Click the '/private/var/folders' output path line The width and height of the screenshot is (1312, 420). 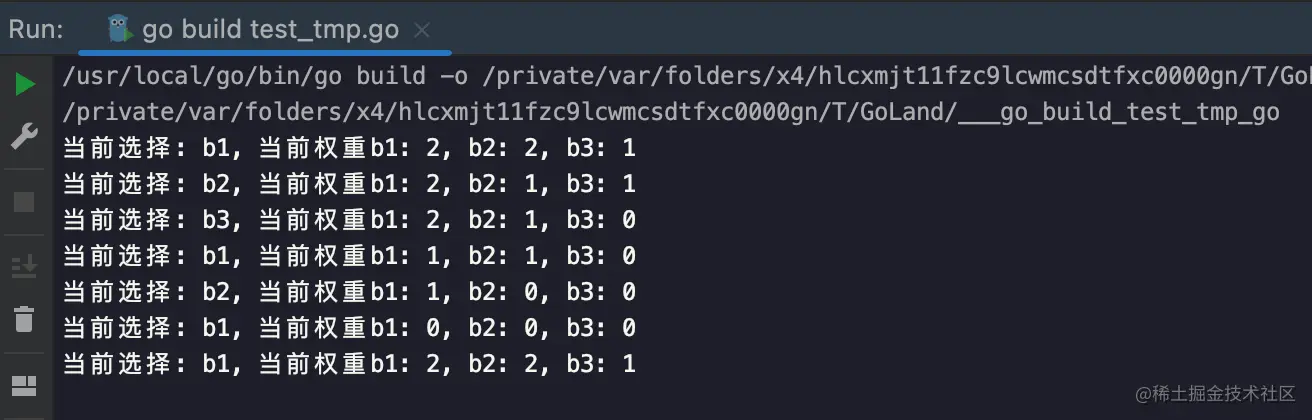[x=671, y=112]
